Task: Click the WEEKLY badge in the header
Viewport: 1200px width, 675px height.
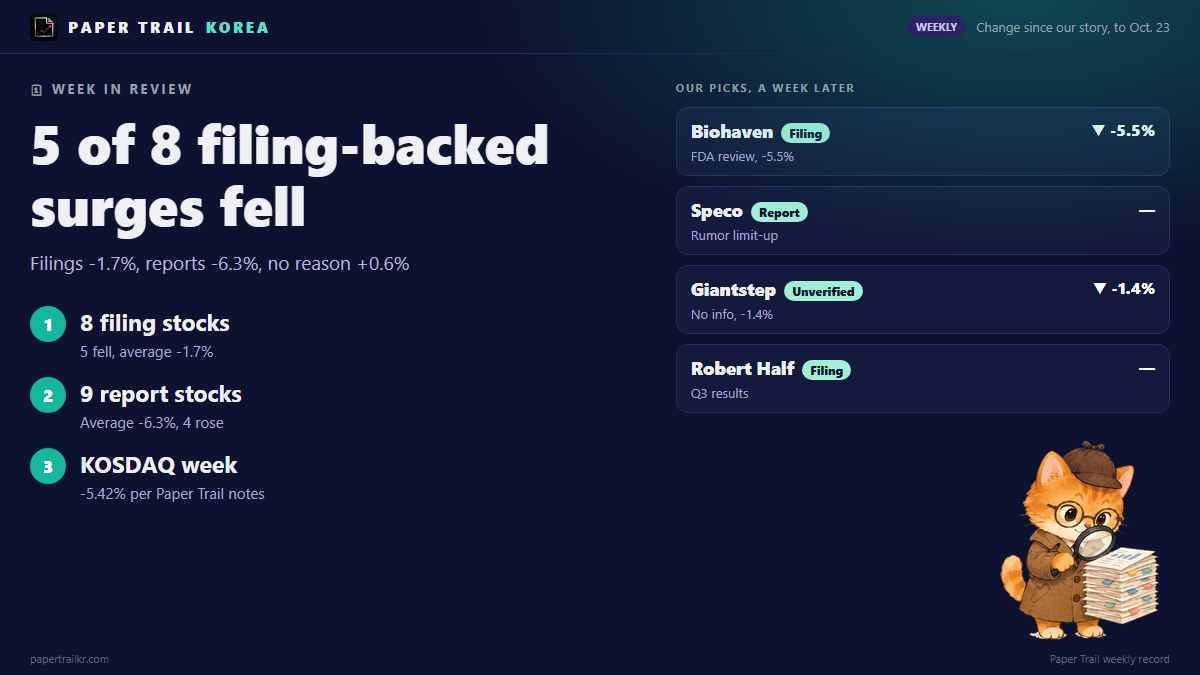Action: [936, 28]
